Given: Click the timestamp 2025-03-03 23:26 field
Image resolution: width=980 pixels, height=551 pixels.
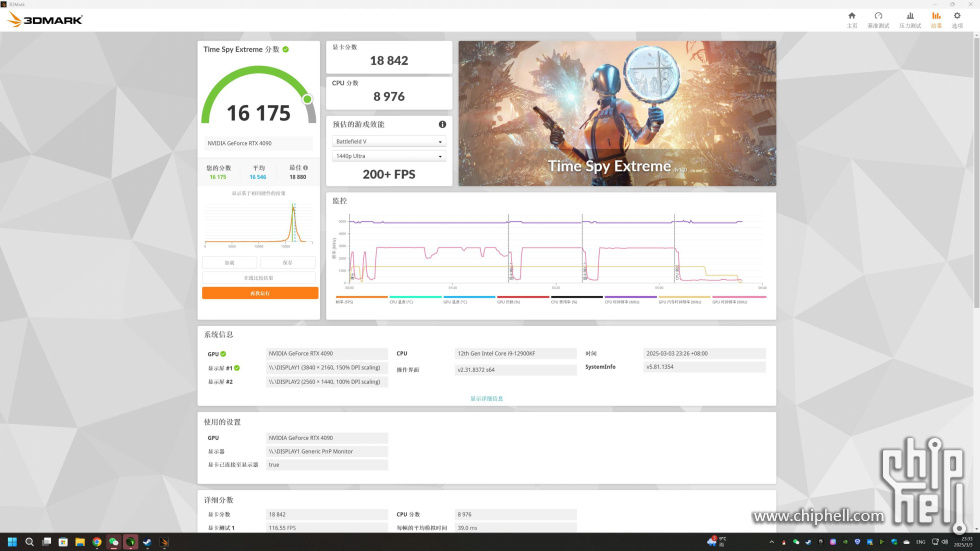Looking at the screenshot, I should [704, 354].
